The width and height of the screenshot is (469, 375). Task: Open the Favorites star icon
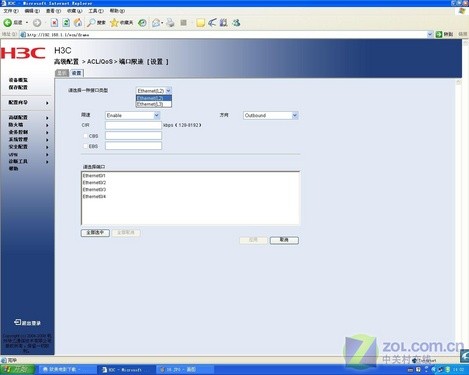click(x=114, y=23)
